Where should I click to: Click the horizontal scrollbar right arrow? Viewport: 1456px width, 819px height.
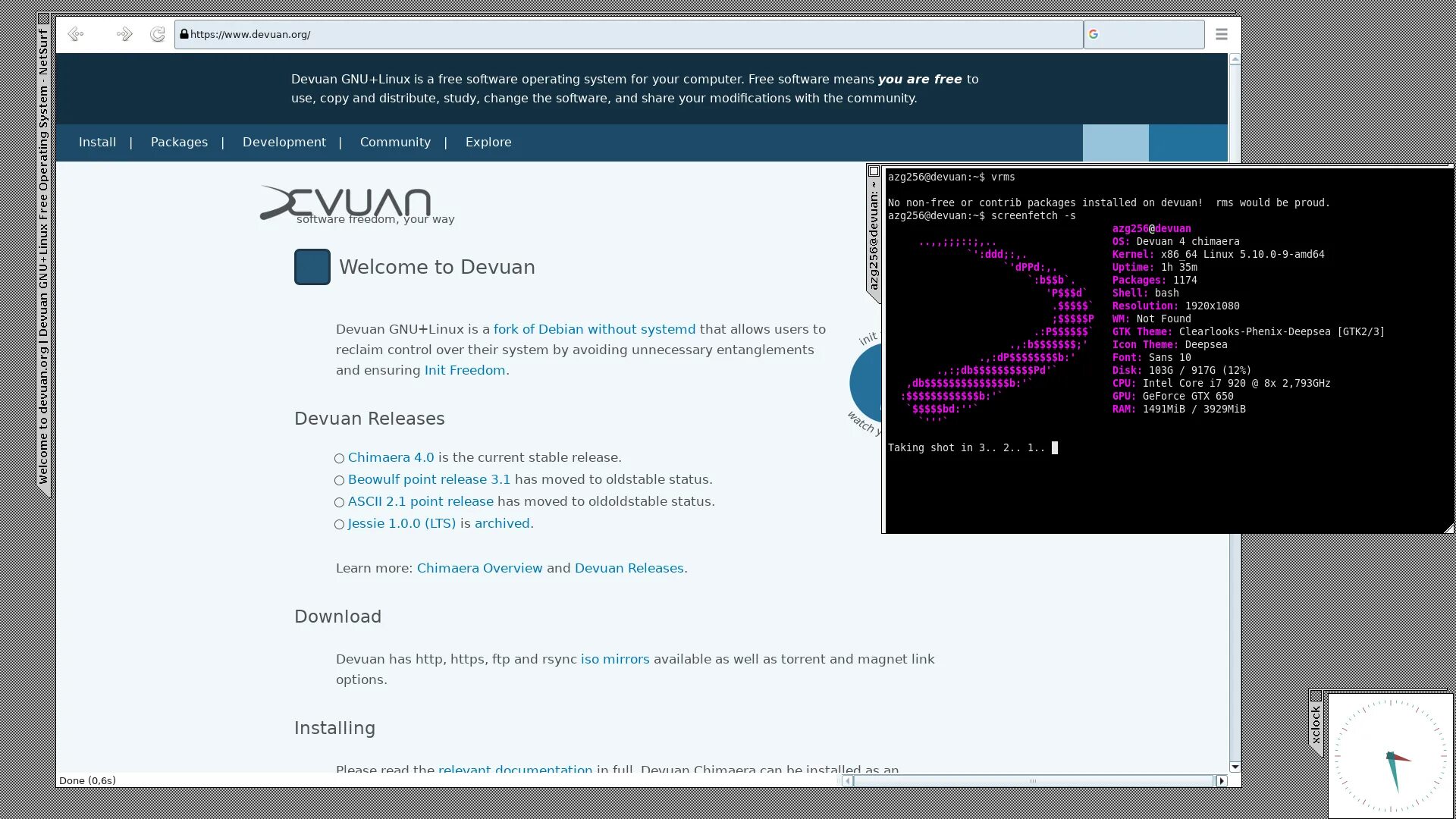tap(1221, 780)
